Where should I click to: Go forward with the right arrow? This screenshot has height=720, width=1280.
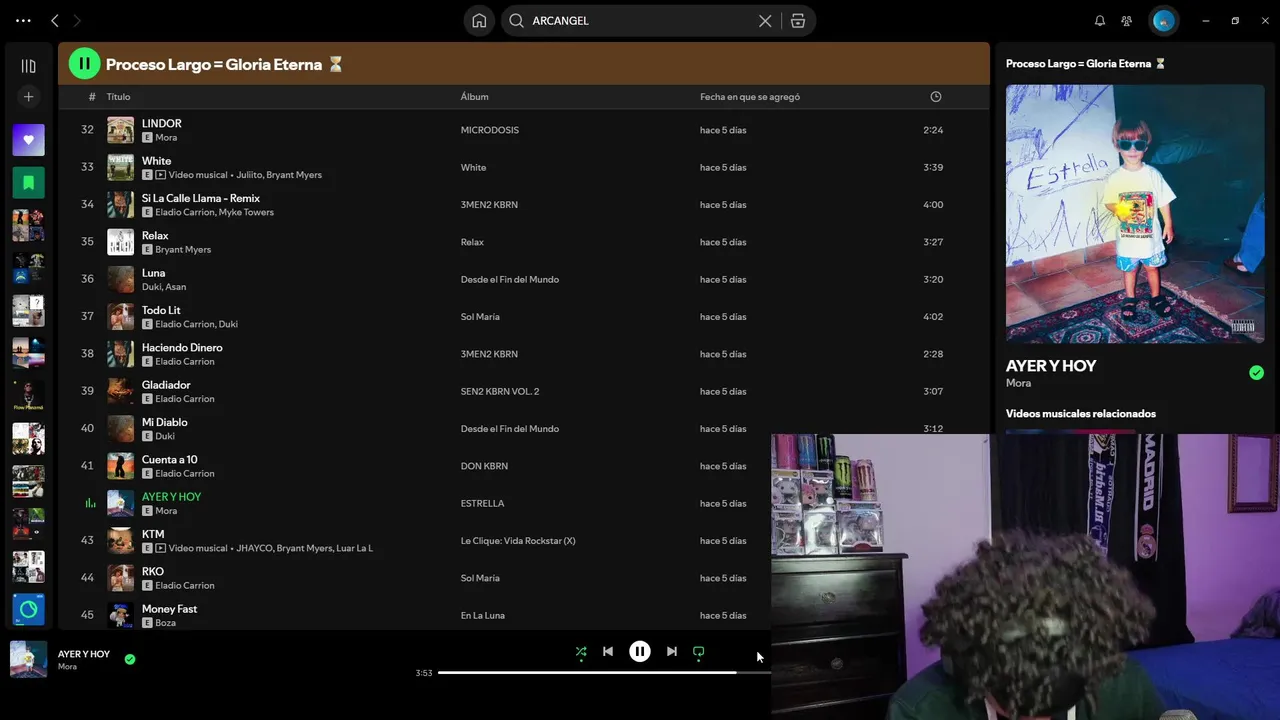[x=77, y=20]
